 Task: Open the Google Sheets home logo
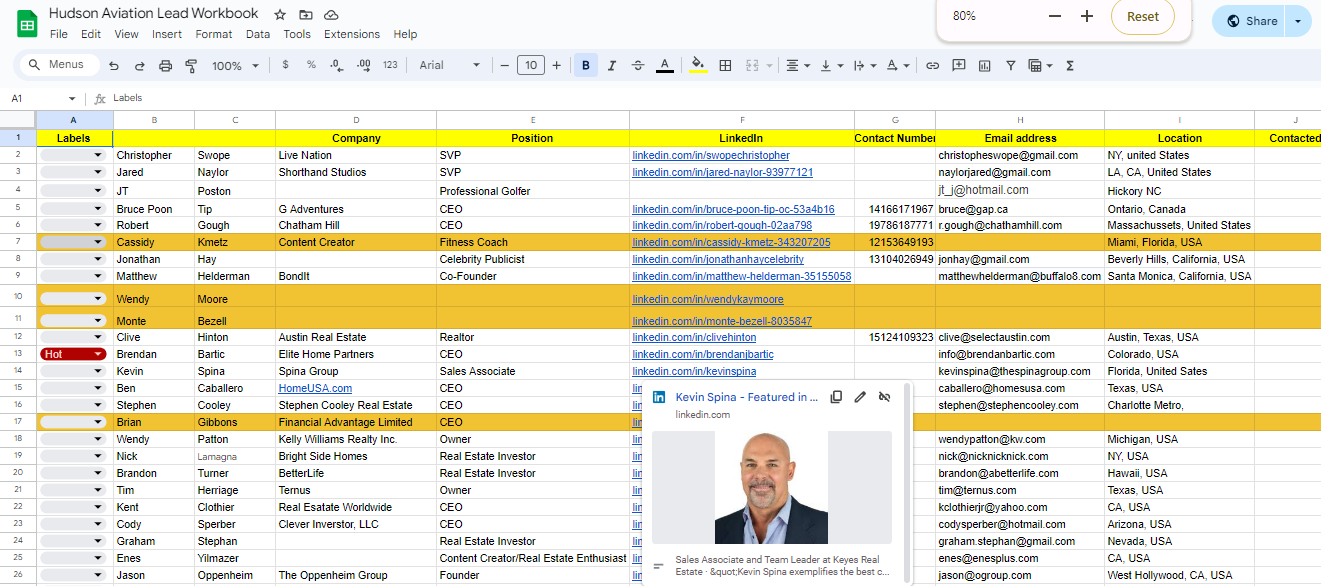tap(27, 23)
